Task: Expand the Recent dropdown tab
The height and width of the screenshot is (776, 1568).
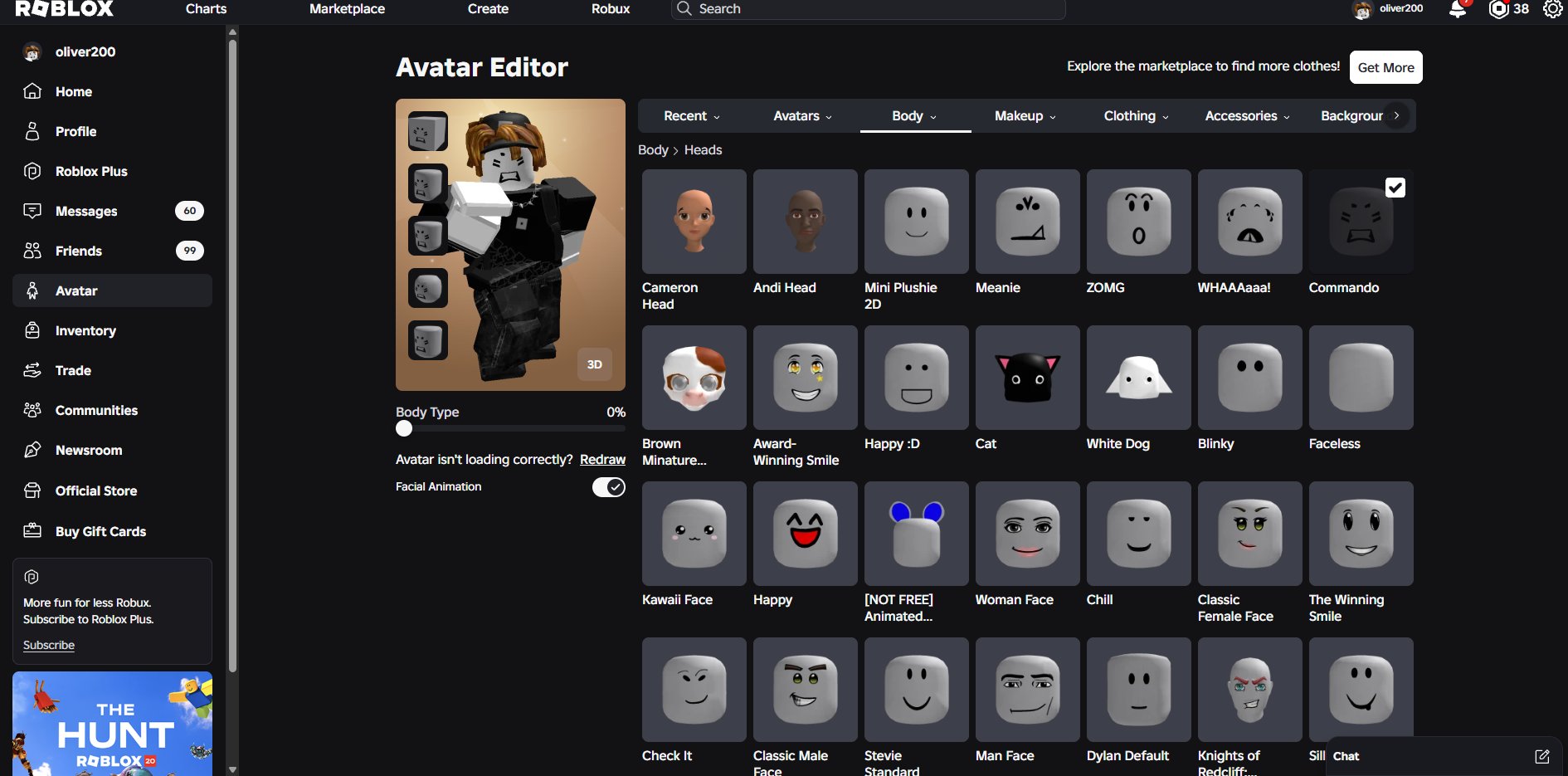Action: pos(692,116)
